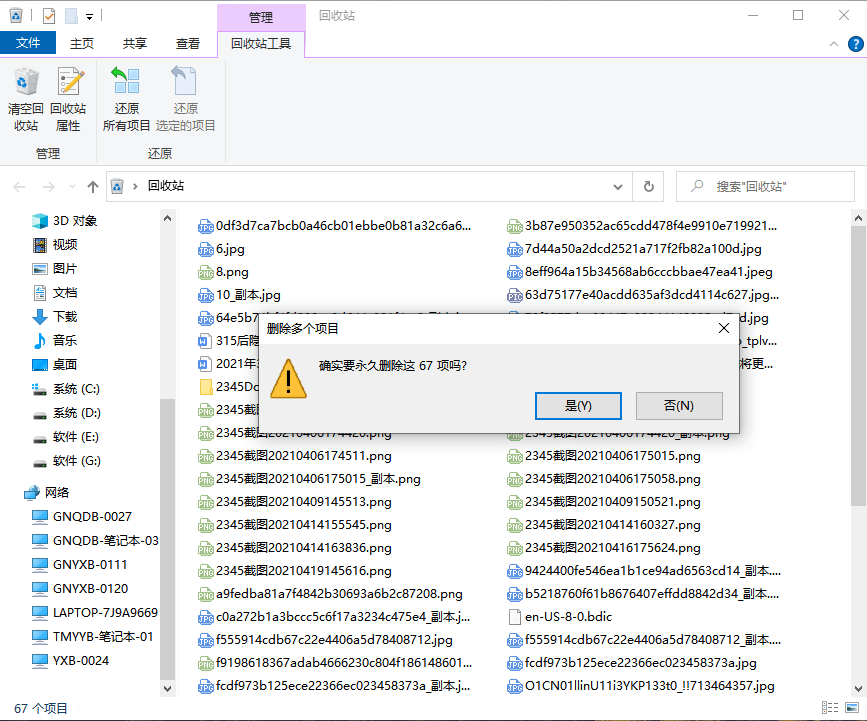Image resolution: width=867 pixels, height=721 pixels.
Task: Open Quick Access toolbar customize dropdown
Action: (89, 17)
